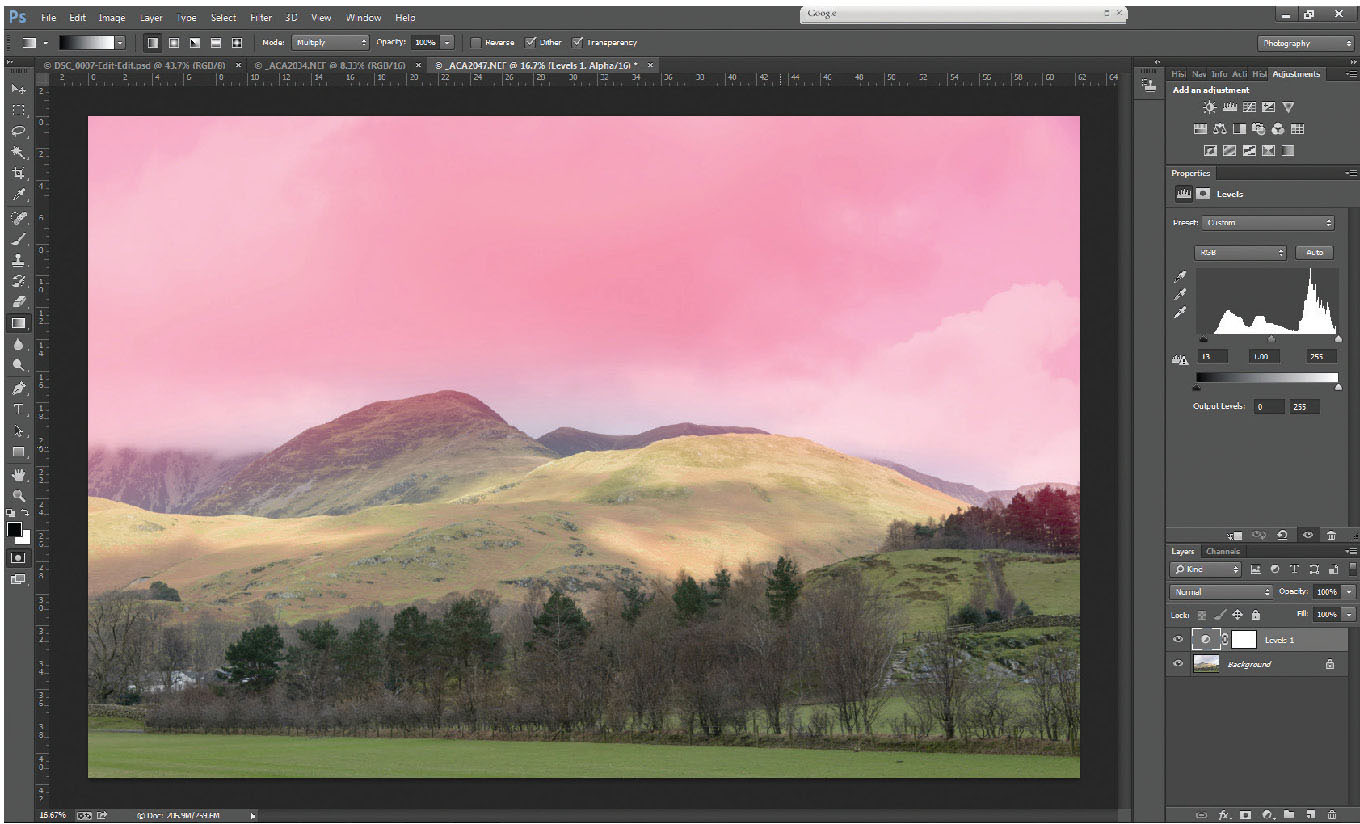Toggle Quick Mask mode
This screenshot has width=1360, height=824.
(18, 557)
